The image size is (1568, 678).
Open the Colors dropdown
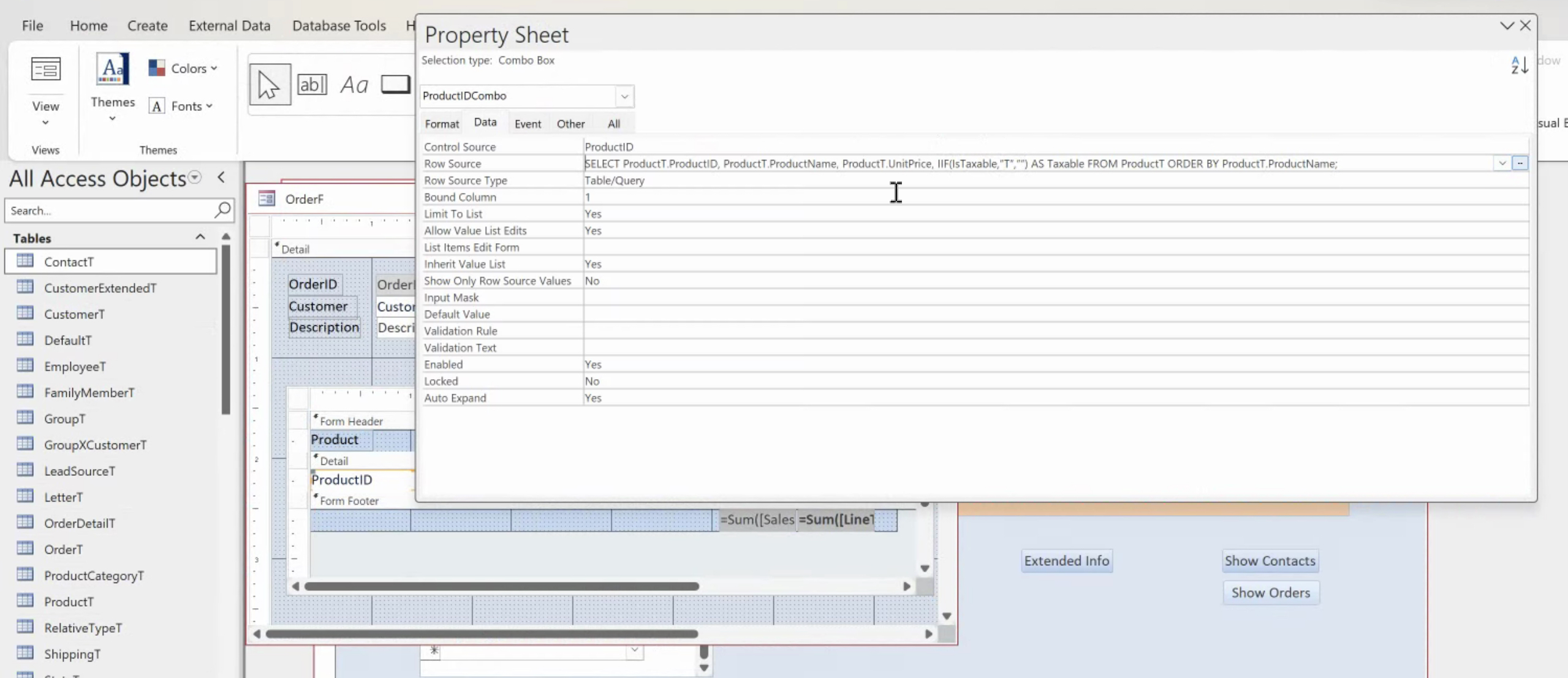tap(183, 68)
